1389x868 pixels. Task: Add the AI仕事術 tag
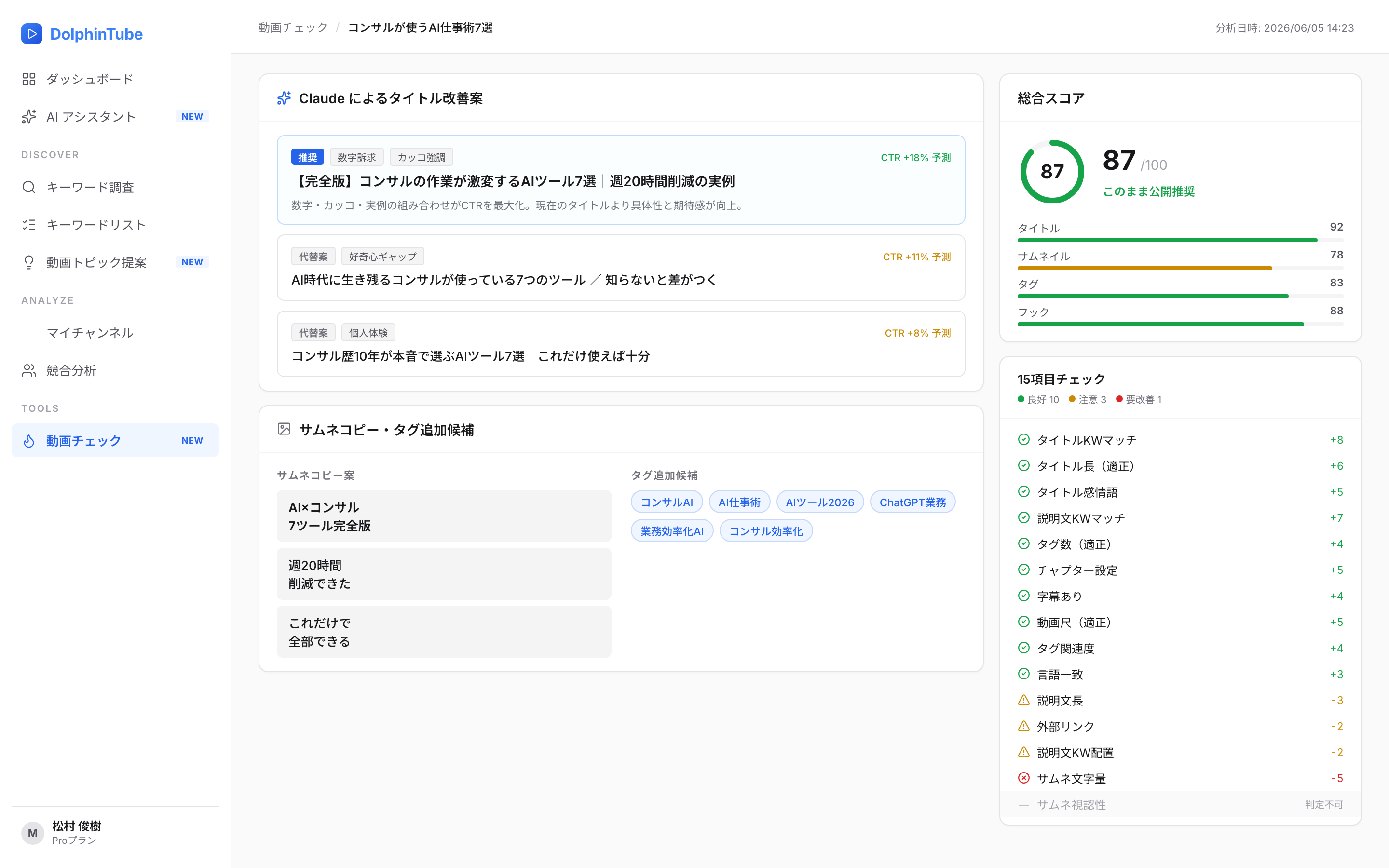tap(739, 502)
